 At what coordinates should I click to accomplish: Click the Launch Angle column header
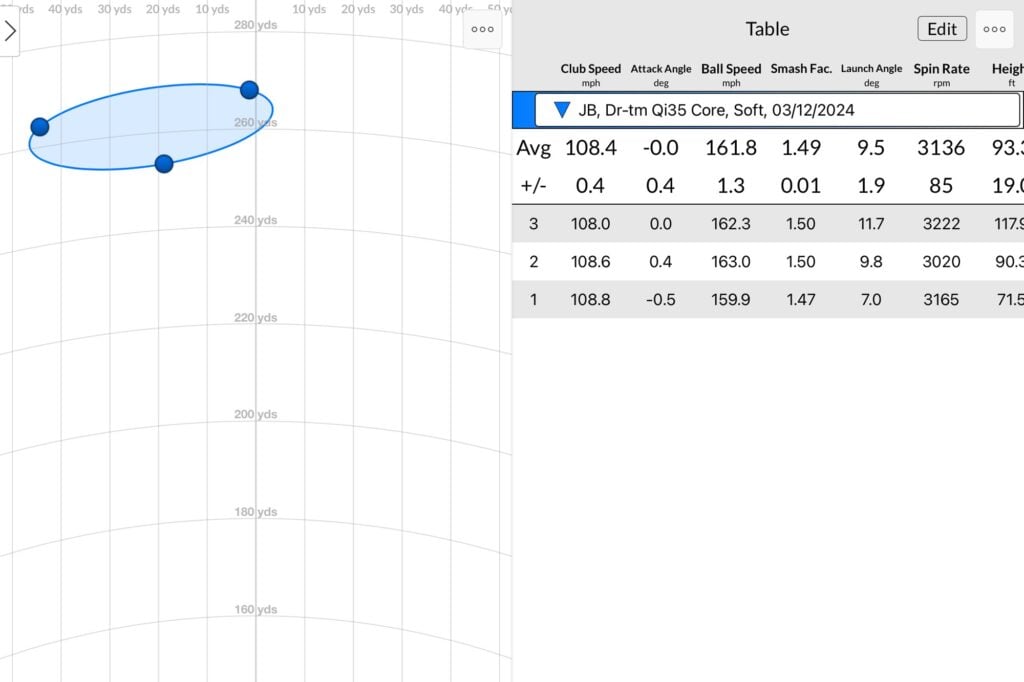pyautogui.click(x=871, y=69)
